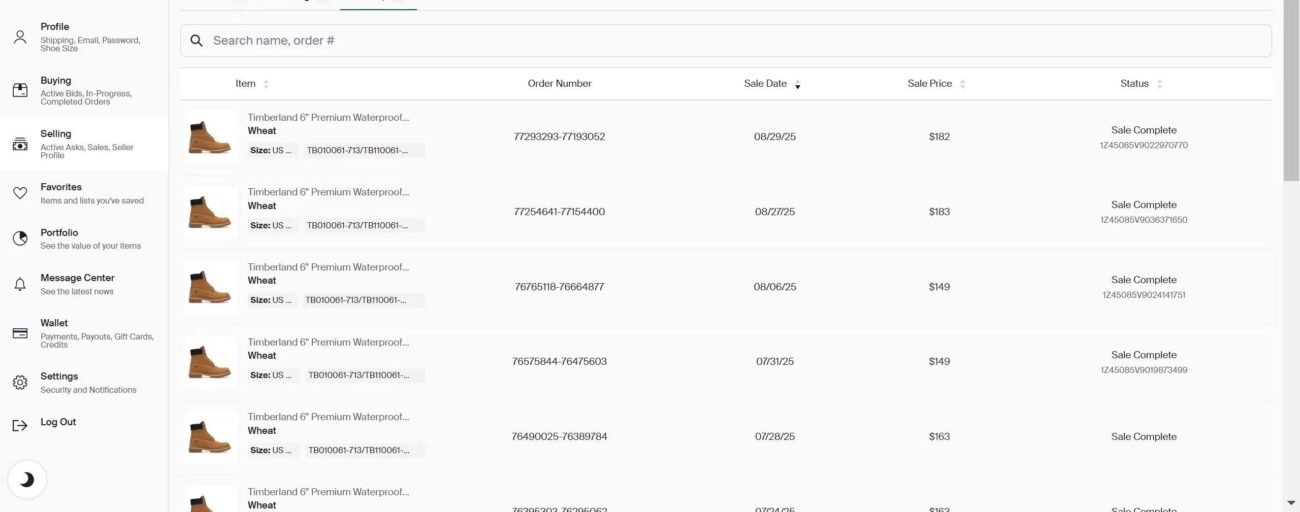The image size is (1300, 512).
Task: Open Buying section via shopping bag icon
Action: [x=20, y=90]
